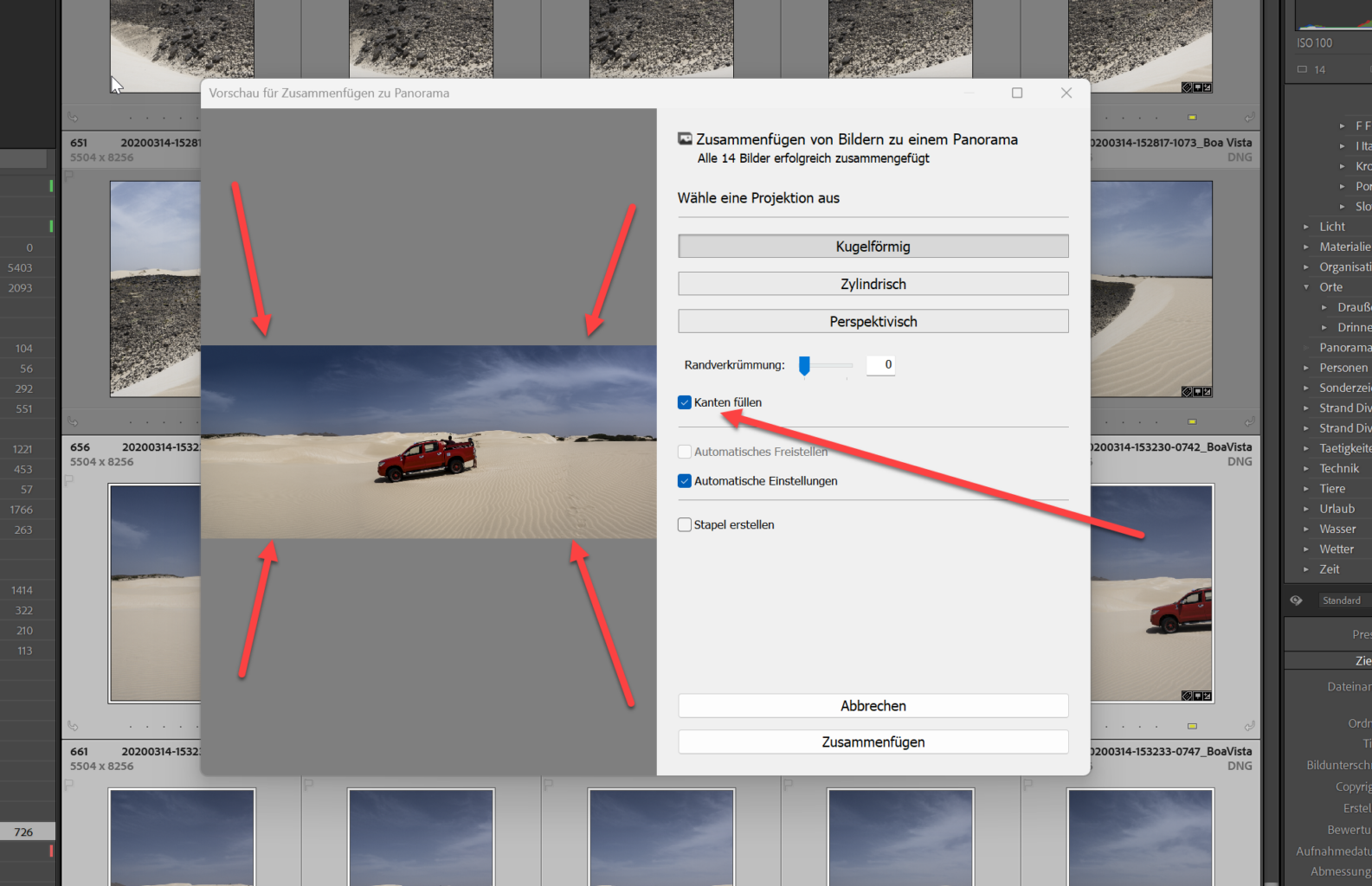
Task: Click the left panel row showing 5403
Action: (28, 268)
